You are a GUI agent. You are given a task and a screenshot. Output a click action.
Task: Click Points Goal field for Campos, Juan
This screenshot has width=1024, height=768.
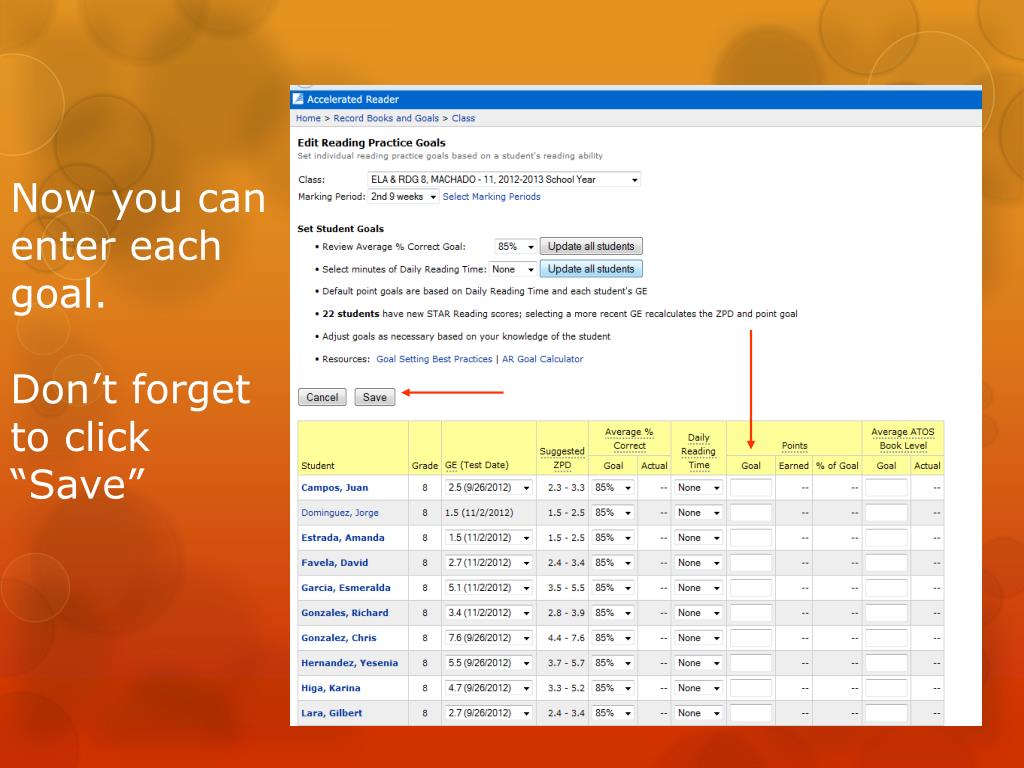click(751, 488)
